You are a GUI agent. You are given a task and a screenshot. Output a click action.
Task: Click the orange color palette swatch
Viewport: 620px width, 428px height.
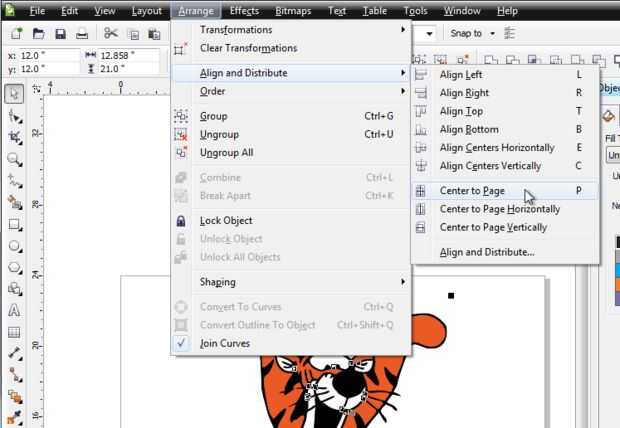[618, 284]
